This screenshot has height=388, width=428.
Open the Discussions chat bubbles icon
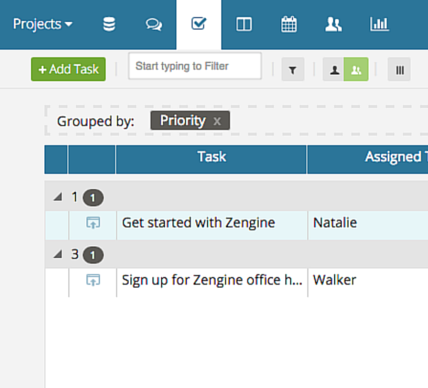(154, 24)
